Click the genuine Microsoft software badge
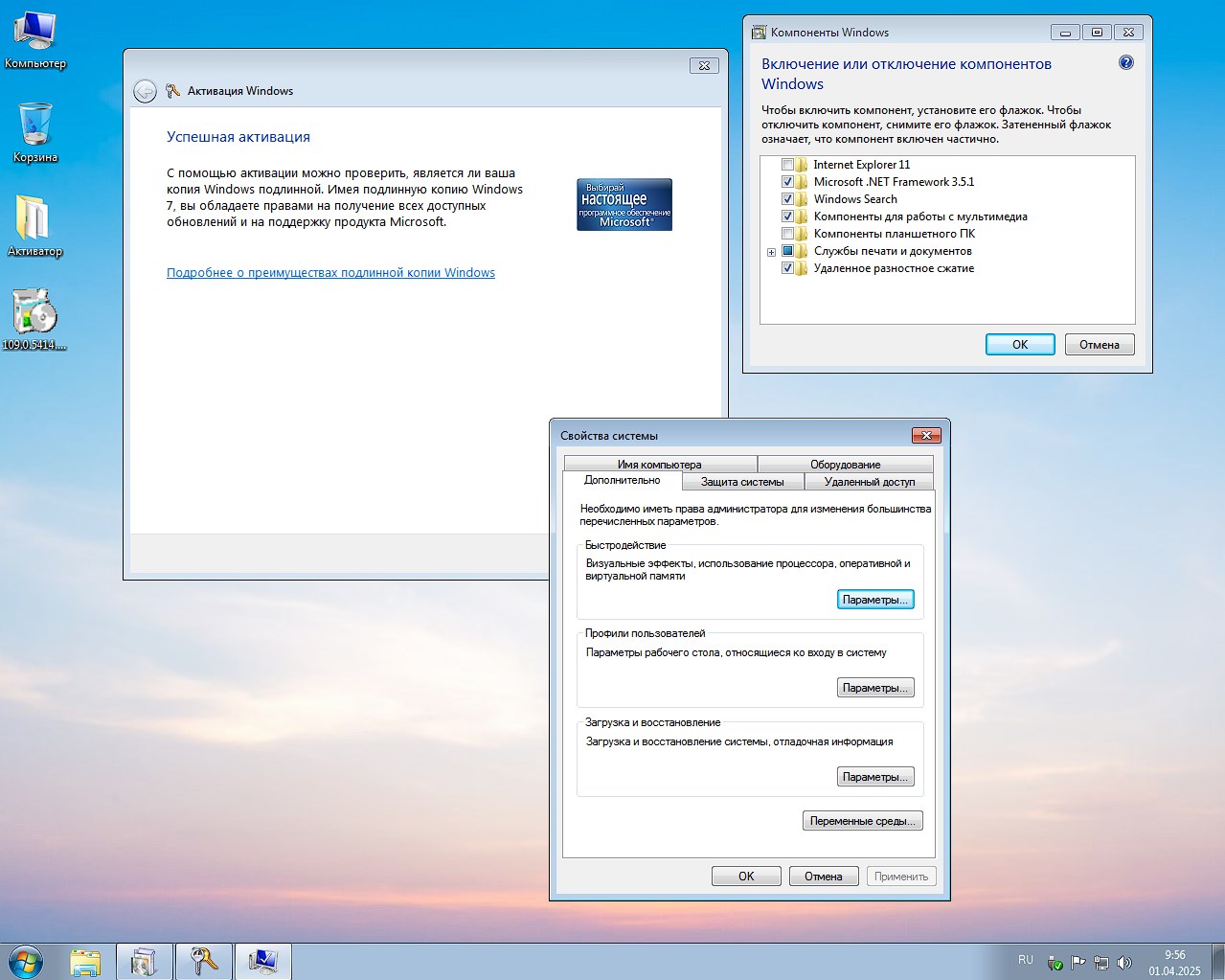Image resolution: width=1225 pixels, height=980 pixels. click(x=624, y=204)
